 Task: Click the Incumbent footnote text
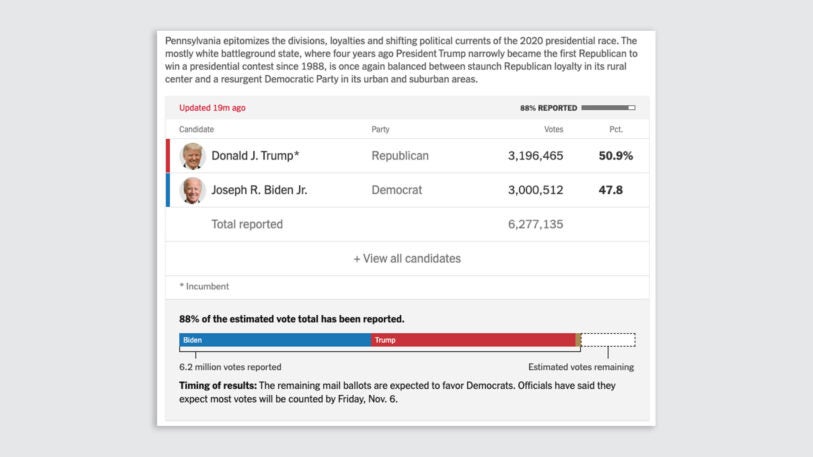tap(204, 286)
